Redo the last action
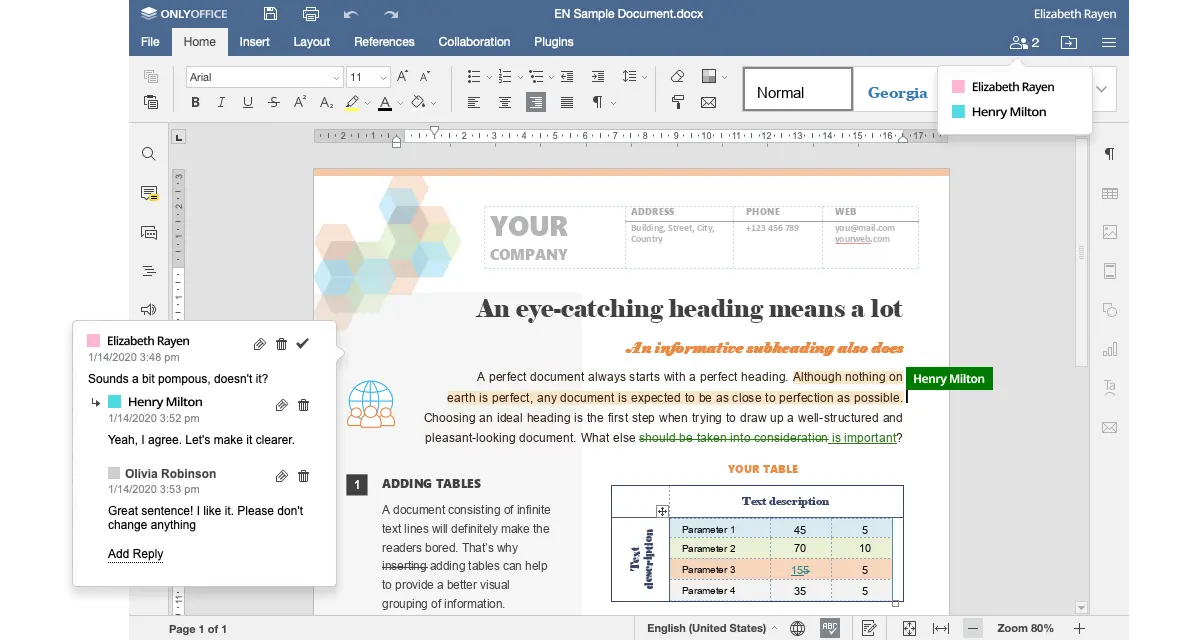1200x640 pixels. 391,14
